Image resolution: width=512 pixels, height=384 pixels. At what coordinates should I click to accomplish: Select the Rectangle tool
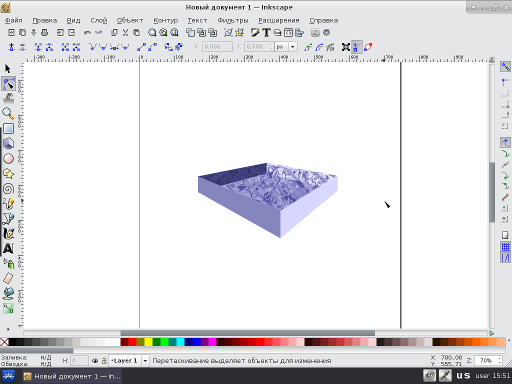[8, 128]
